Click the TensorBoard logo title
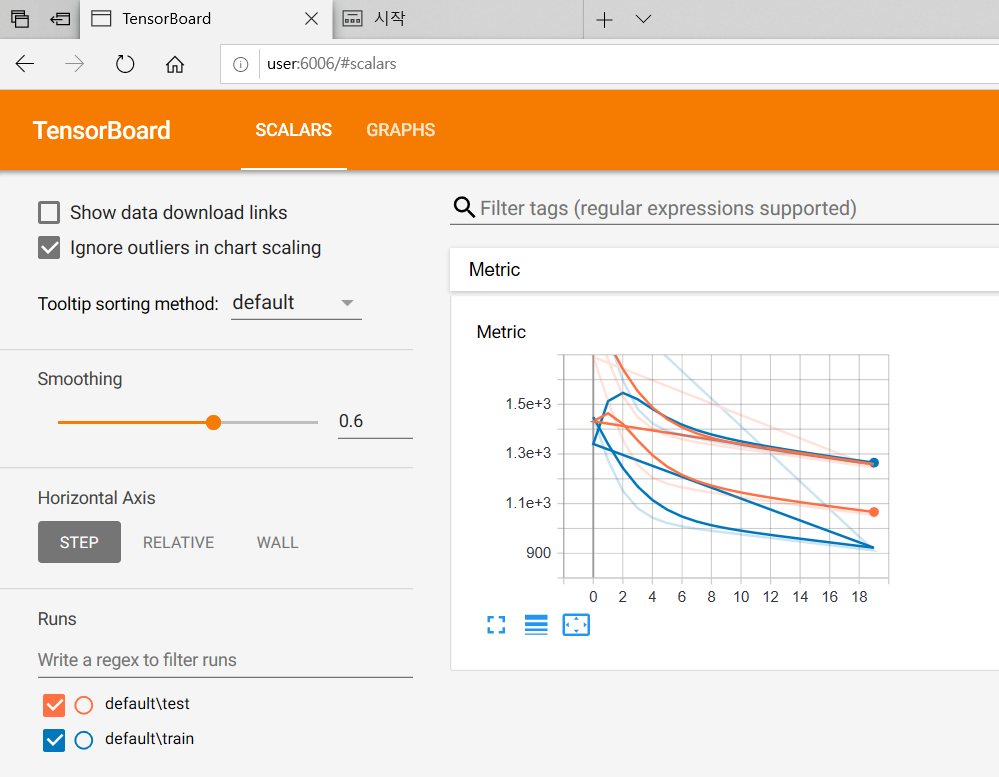The image size is (999, 777). click(101, 131)
